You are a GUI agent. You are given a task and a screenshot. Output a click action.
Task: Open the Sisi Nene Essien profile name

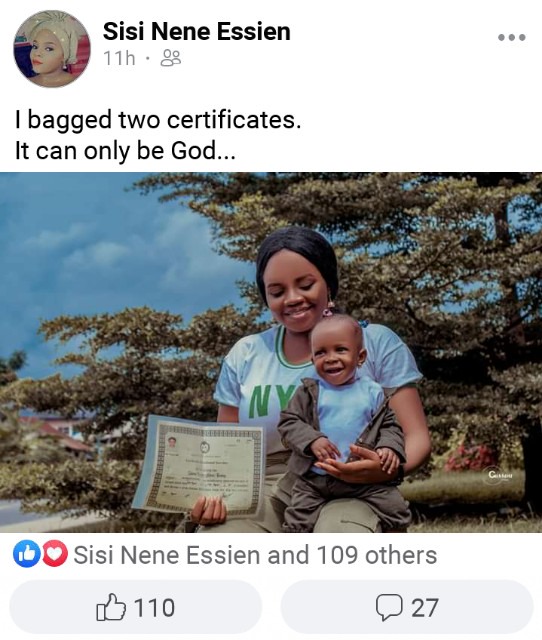[x=196, y=31]
